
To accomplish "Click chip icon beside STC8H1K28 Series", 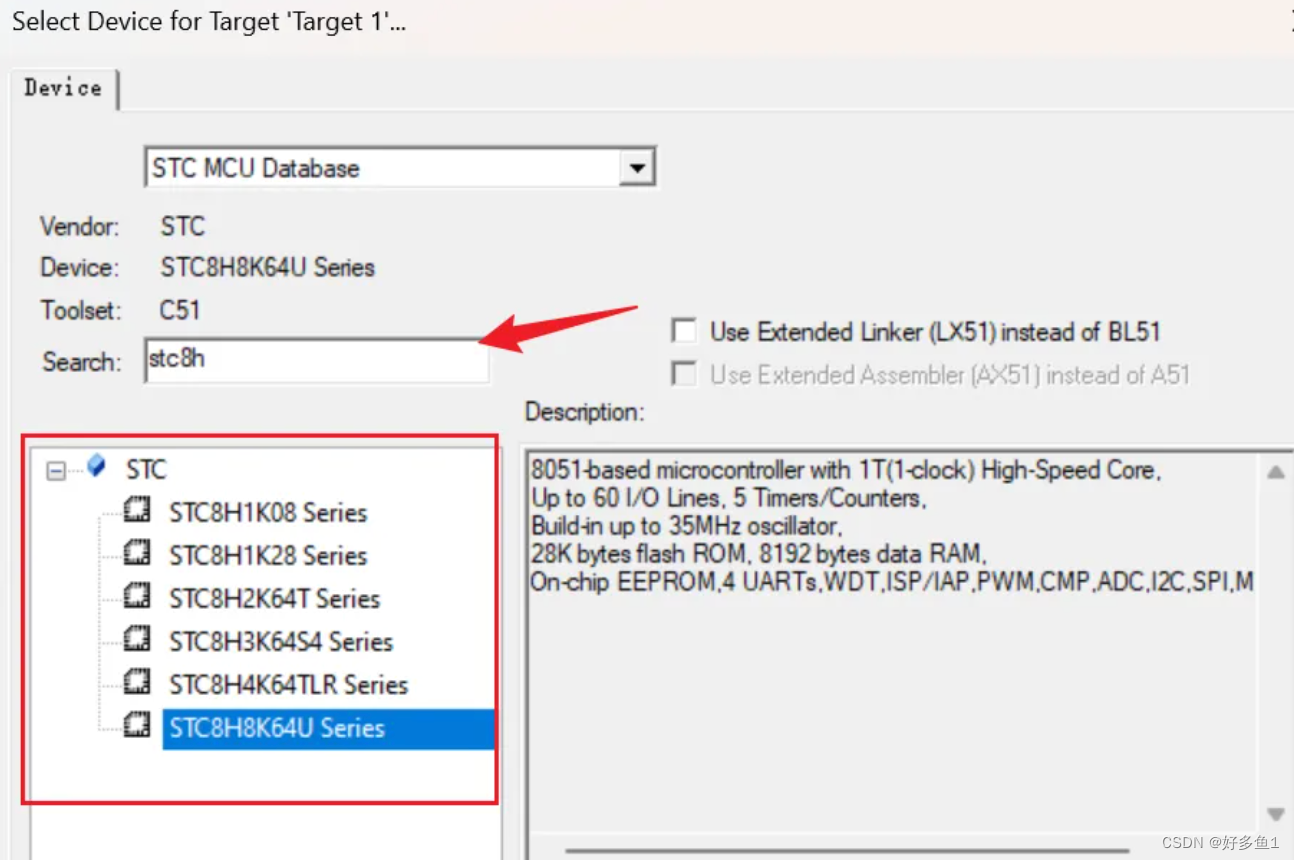I will point(137,554).
